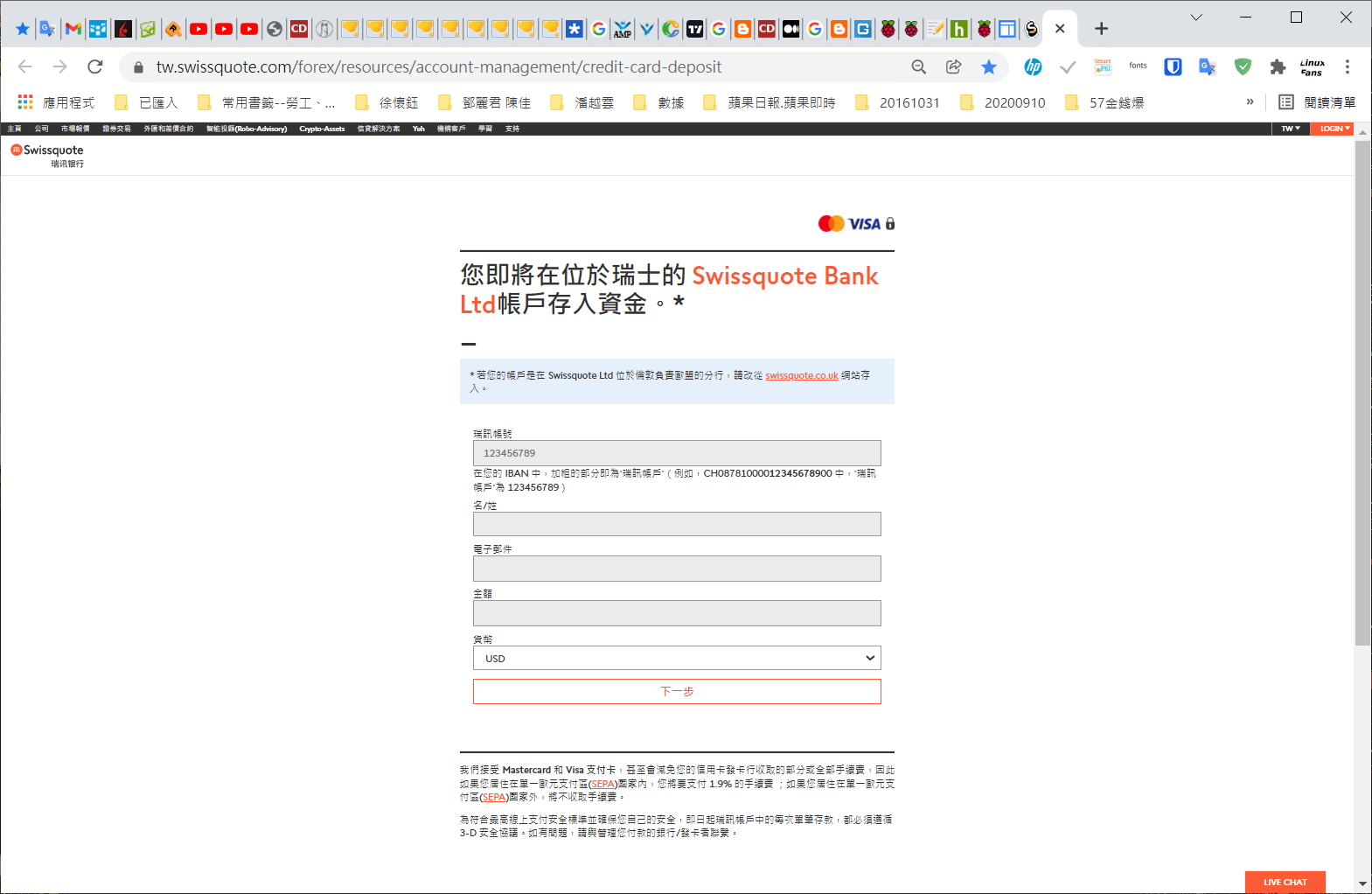Click the 下一步 next step button

(677, 691)
